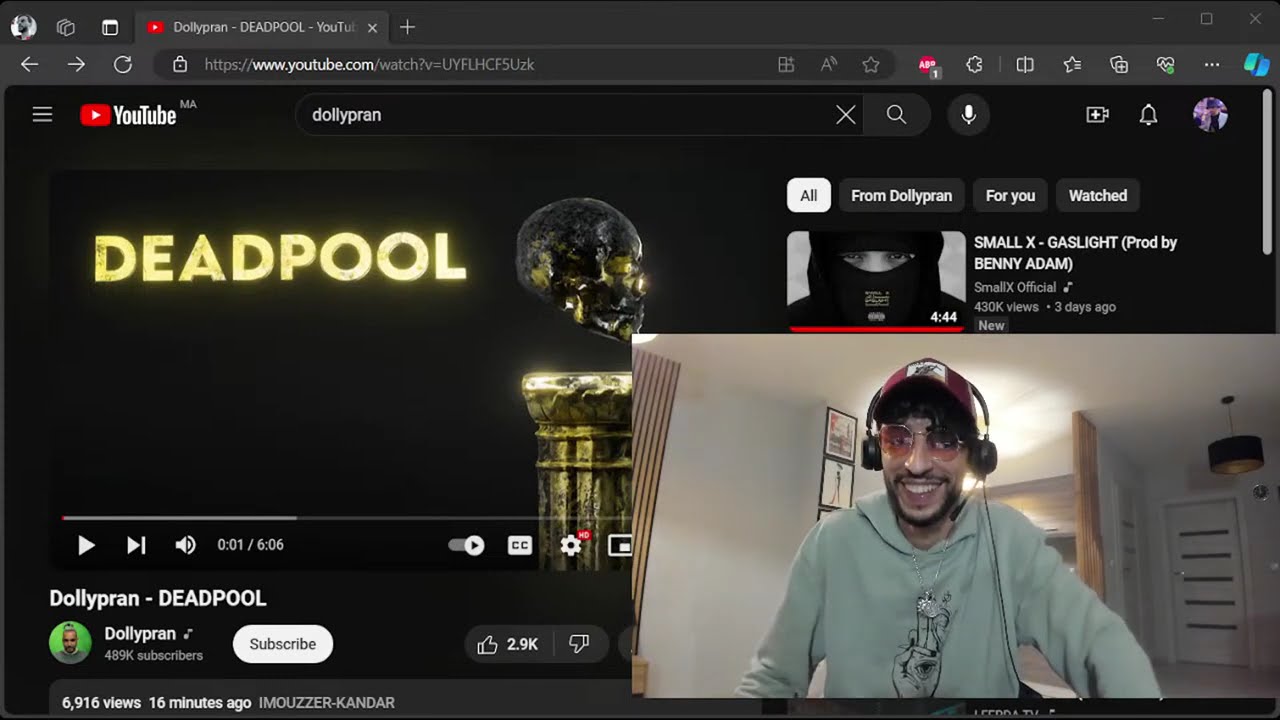Open the SMALL X - GASLIGHT thumbnail
The image size is (1280, 720).
pos(876,281)
